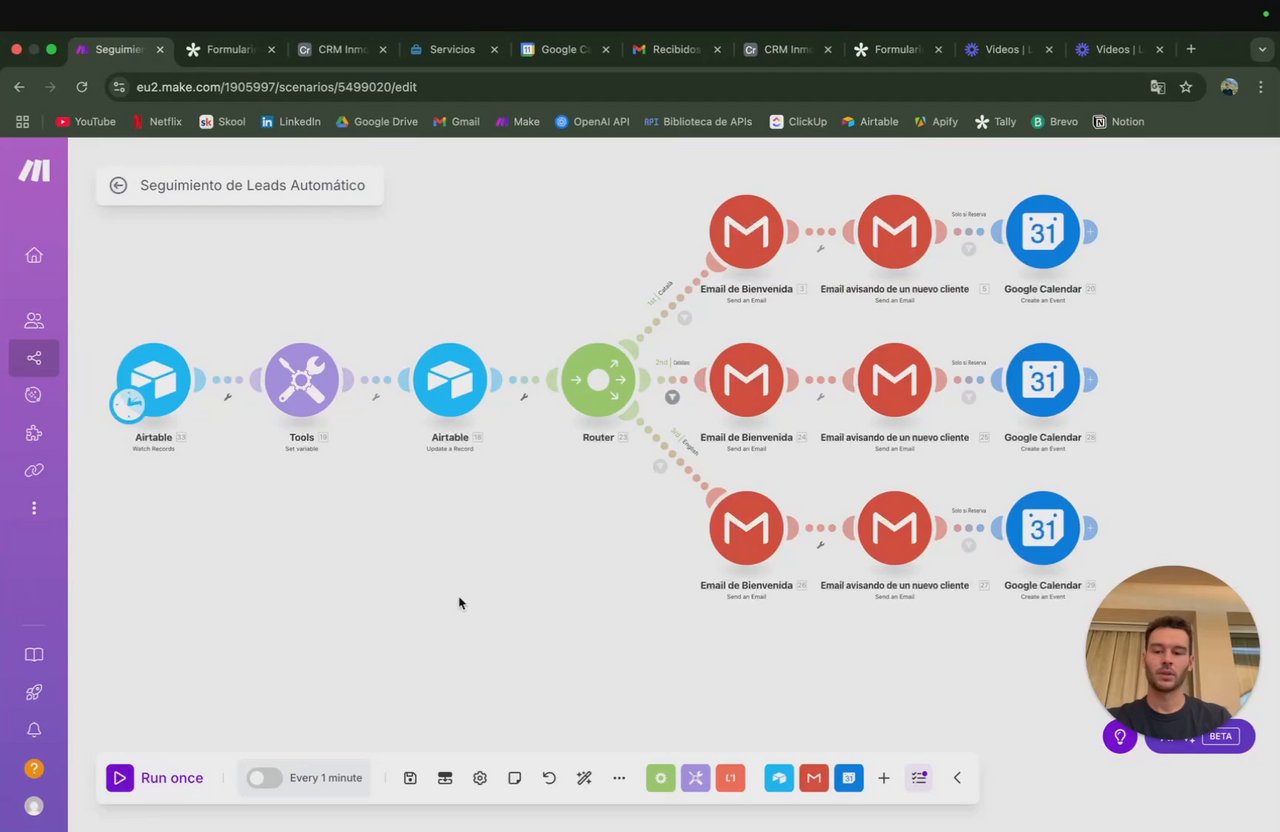Click the undo arrow in bottom toolbar
The image size is (1280, 832).
tap(549, 778)
